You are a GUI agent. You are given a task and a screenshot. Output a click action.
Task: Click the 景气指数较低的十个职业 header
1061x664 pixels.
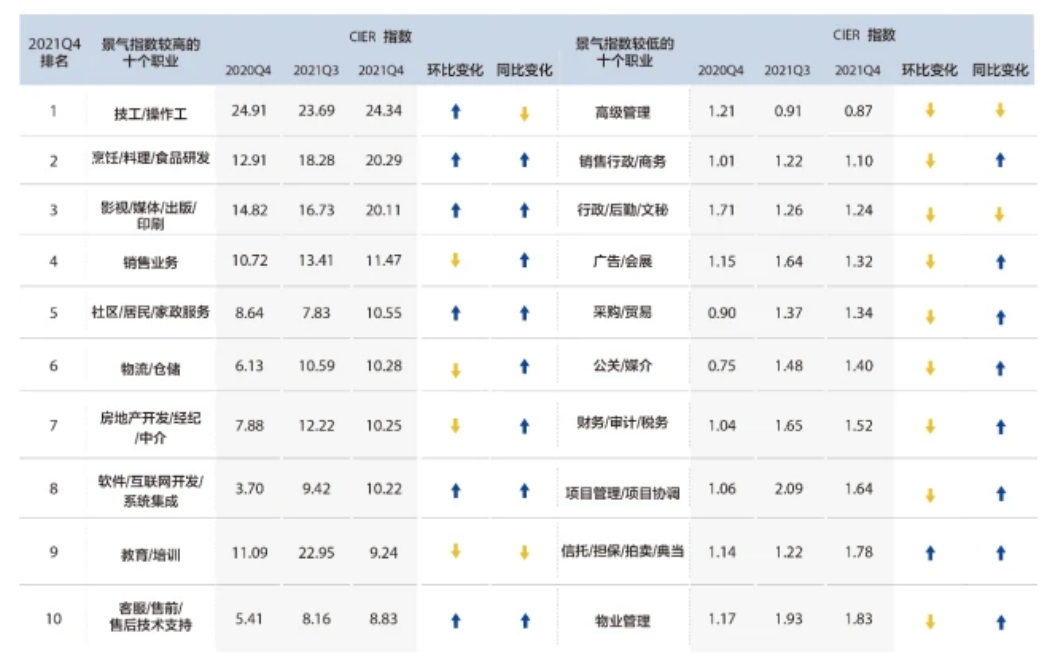[x=624, y=53]
